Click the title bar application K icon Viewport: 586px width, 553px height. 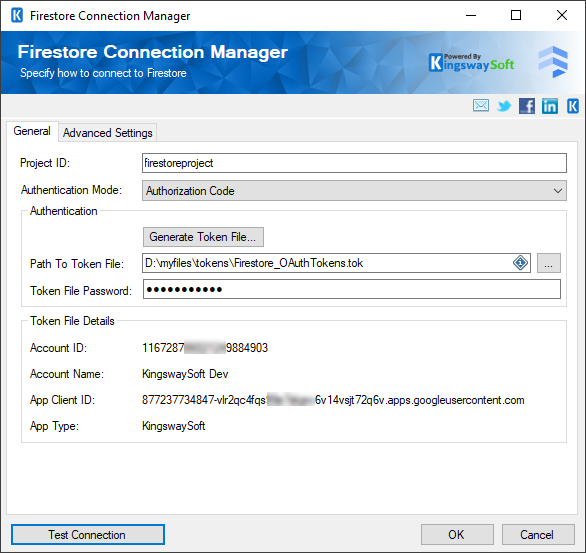click(x=17, y=16)
